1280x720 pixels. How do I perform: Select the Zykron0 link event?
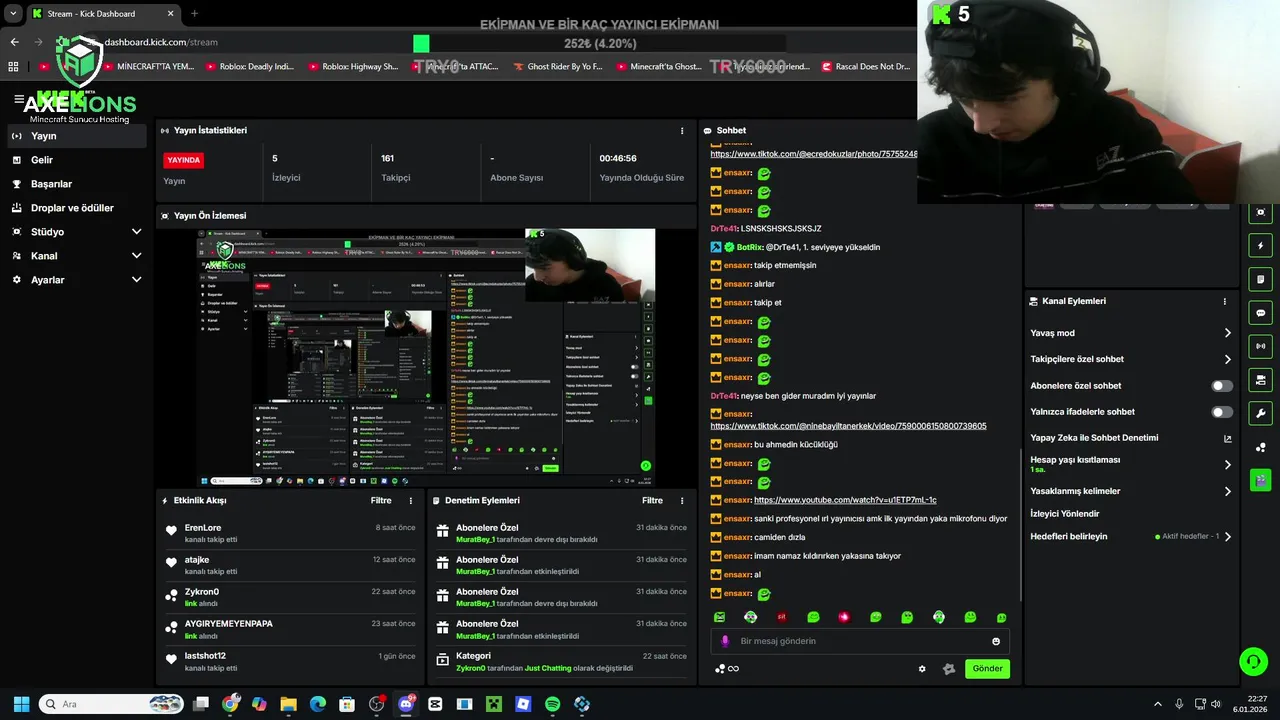pos(291,598)
